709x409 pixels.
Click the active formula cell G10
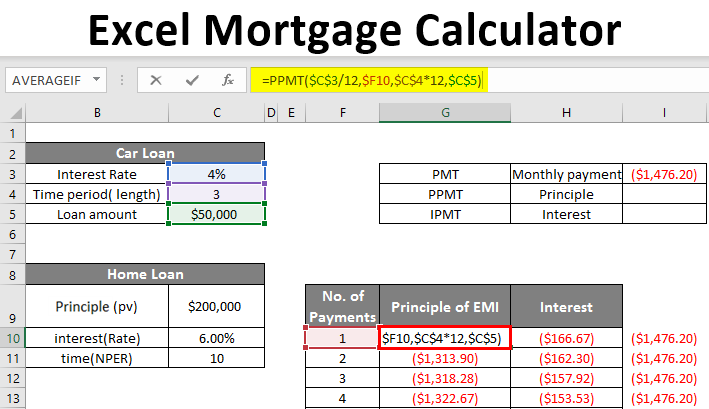point(445,338)
